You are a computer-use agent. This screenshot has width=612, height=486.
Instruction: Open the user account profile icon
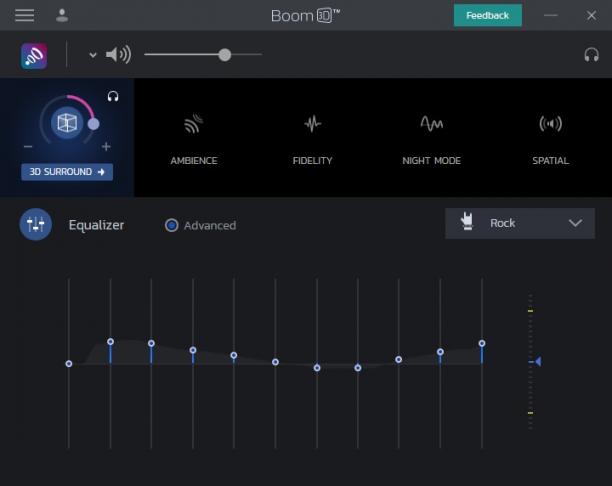coord(62,16)
